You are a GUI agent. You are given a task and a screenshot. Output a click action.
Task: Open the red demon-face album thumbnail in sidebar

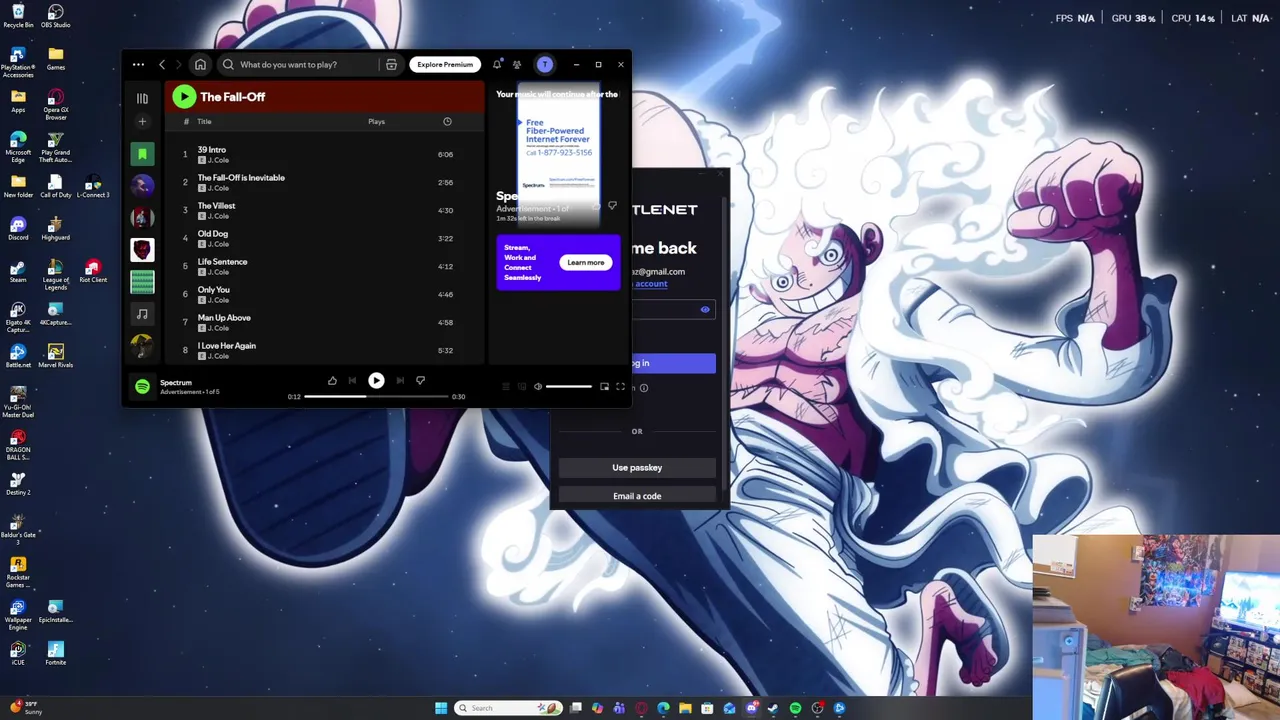[142, 249]
